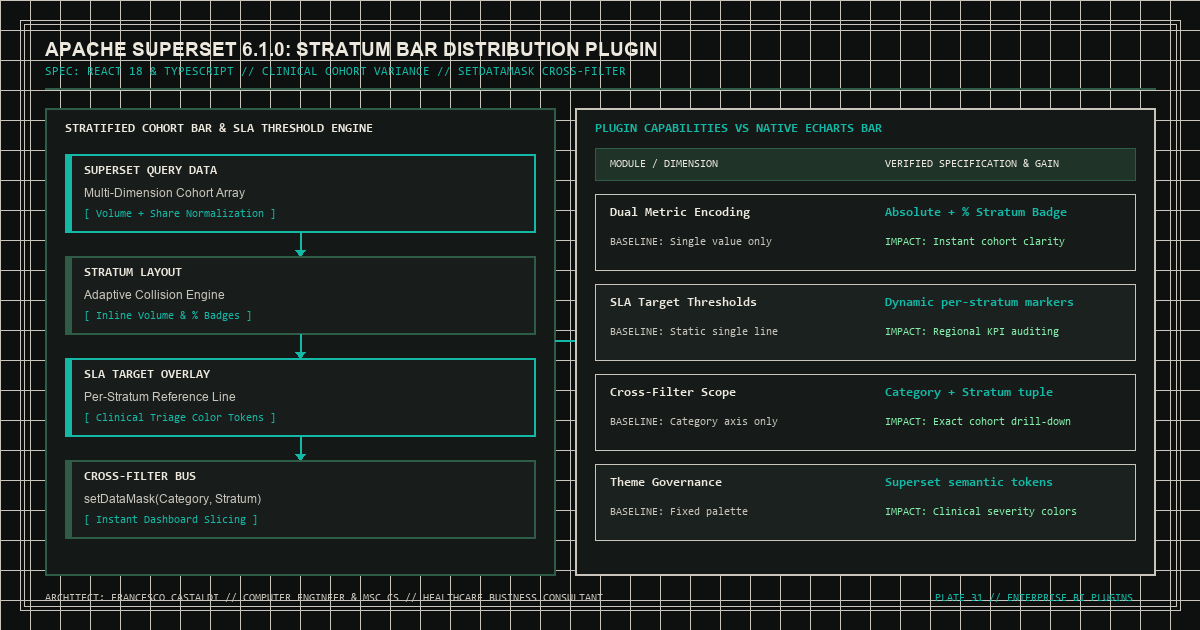Select the 'Superset Query Data' heading

point(150,170)
